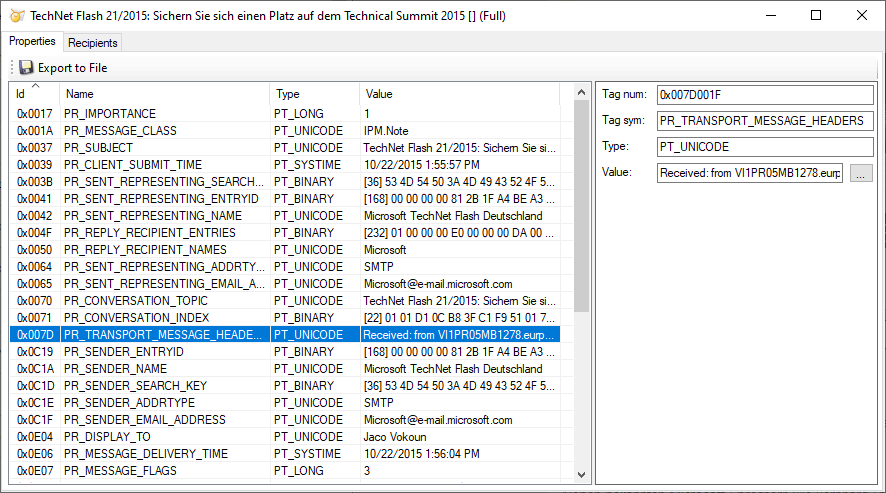Open the ellipsis button next to Value field
Image resolution: width=886 pixels, height=493 pixels.
(861, 173)
